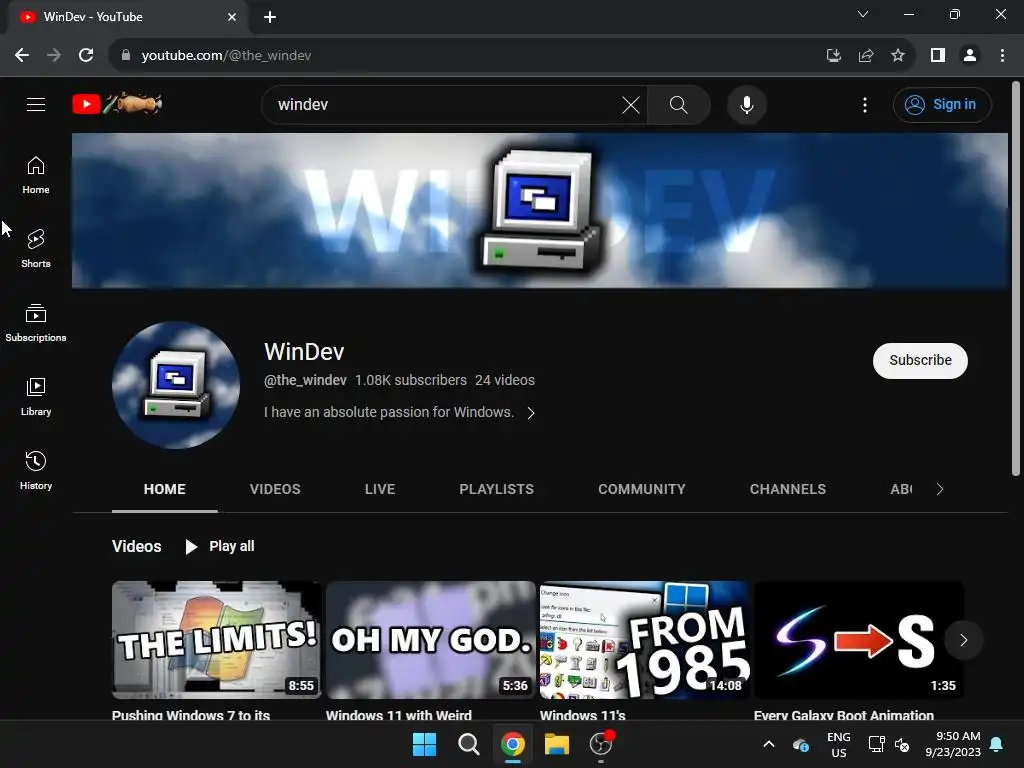
Task: Click the OBS icon in the taskbar
Action: [x=601, y=744]
